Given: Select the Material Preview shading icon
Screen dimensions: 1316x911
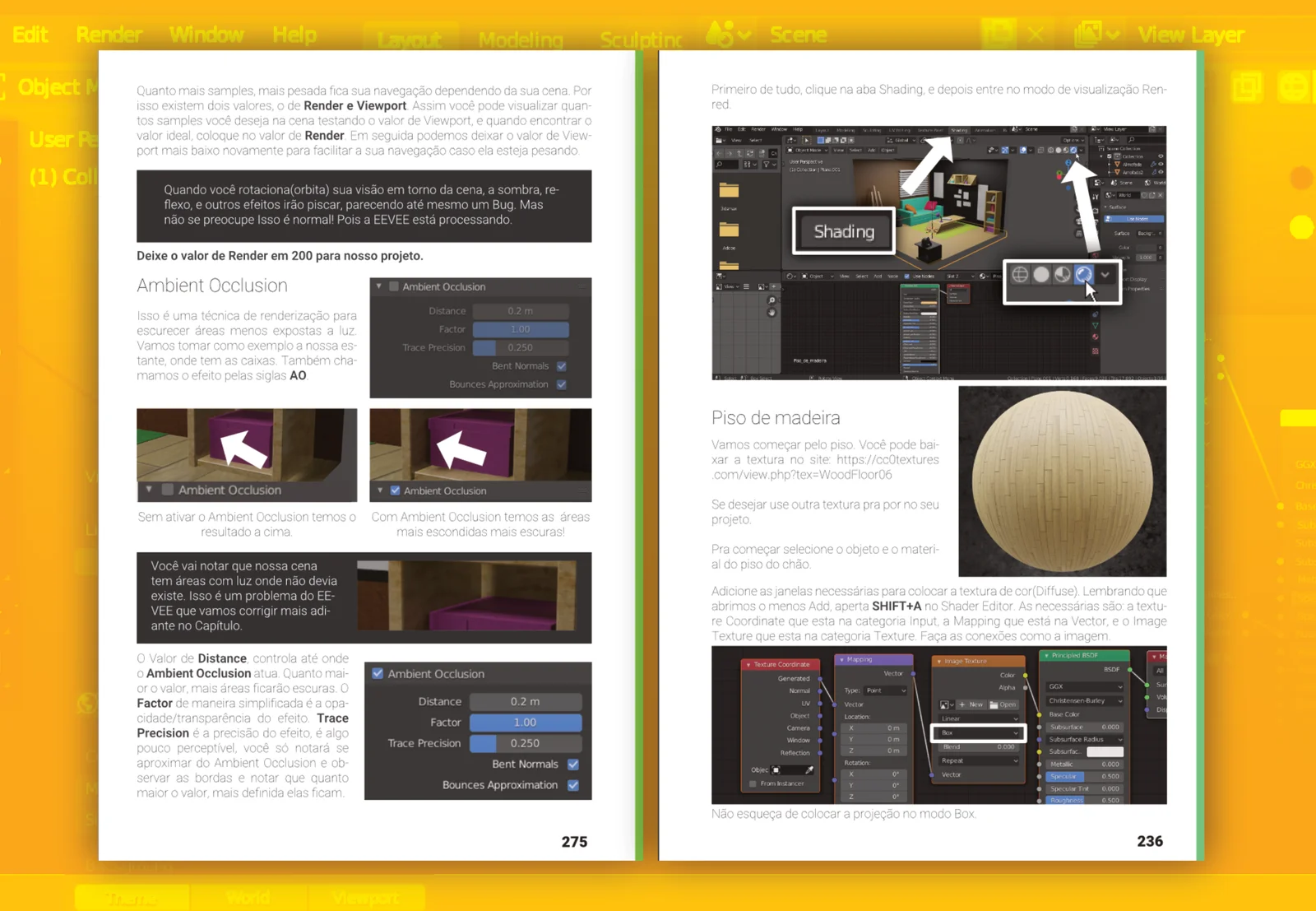Looking at the screenshot, I should coord(1063,276).
